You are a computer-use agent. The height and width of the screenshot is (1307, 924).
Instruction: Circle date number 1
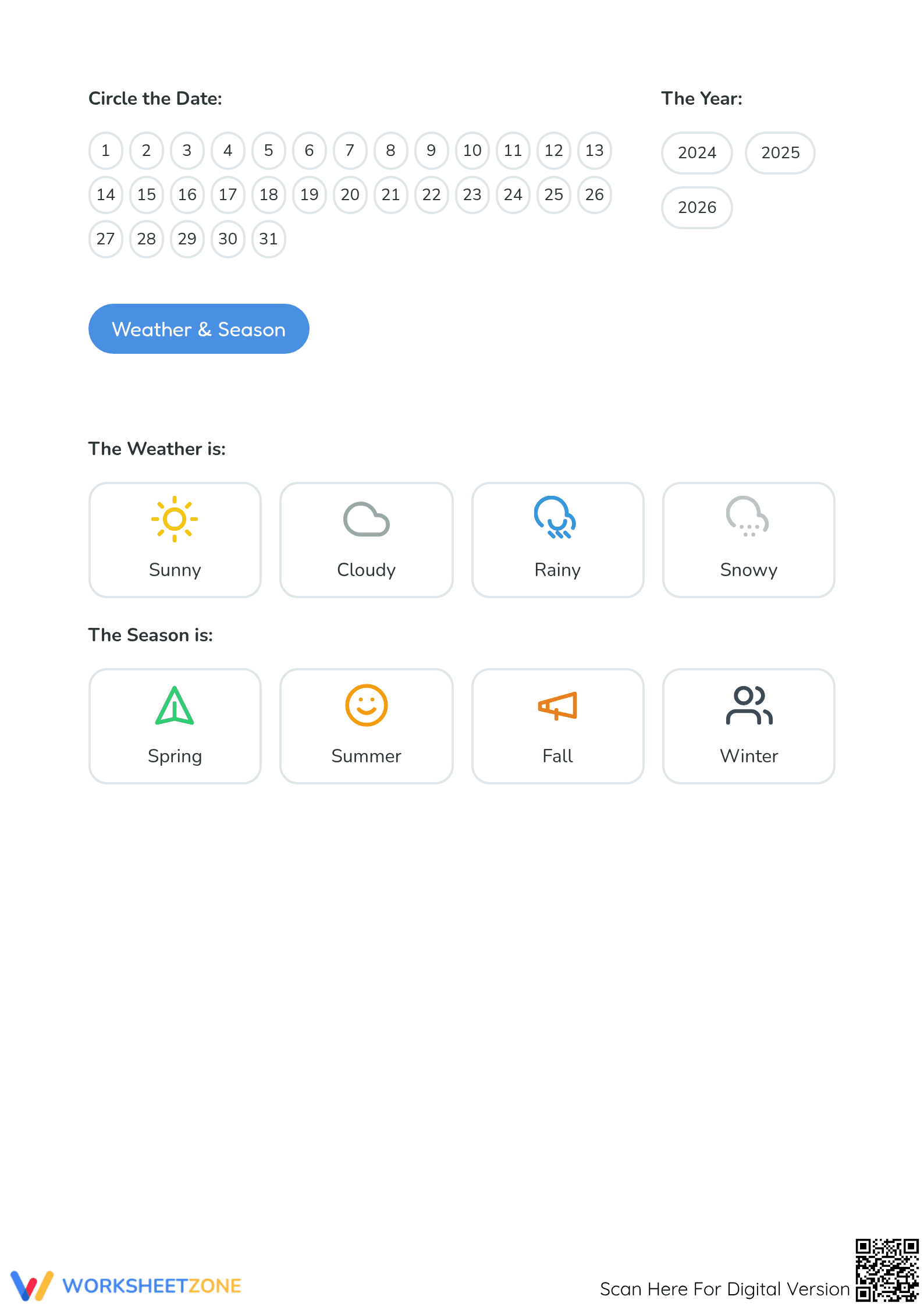click(x=106, y=151)
